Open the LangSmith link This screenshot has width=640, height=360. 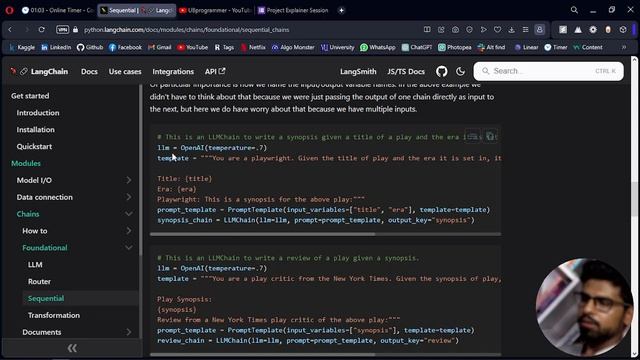pyautogui.click(x=358, y=71)
